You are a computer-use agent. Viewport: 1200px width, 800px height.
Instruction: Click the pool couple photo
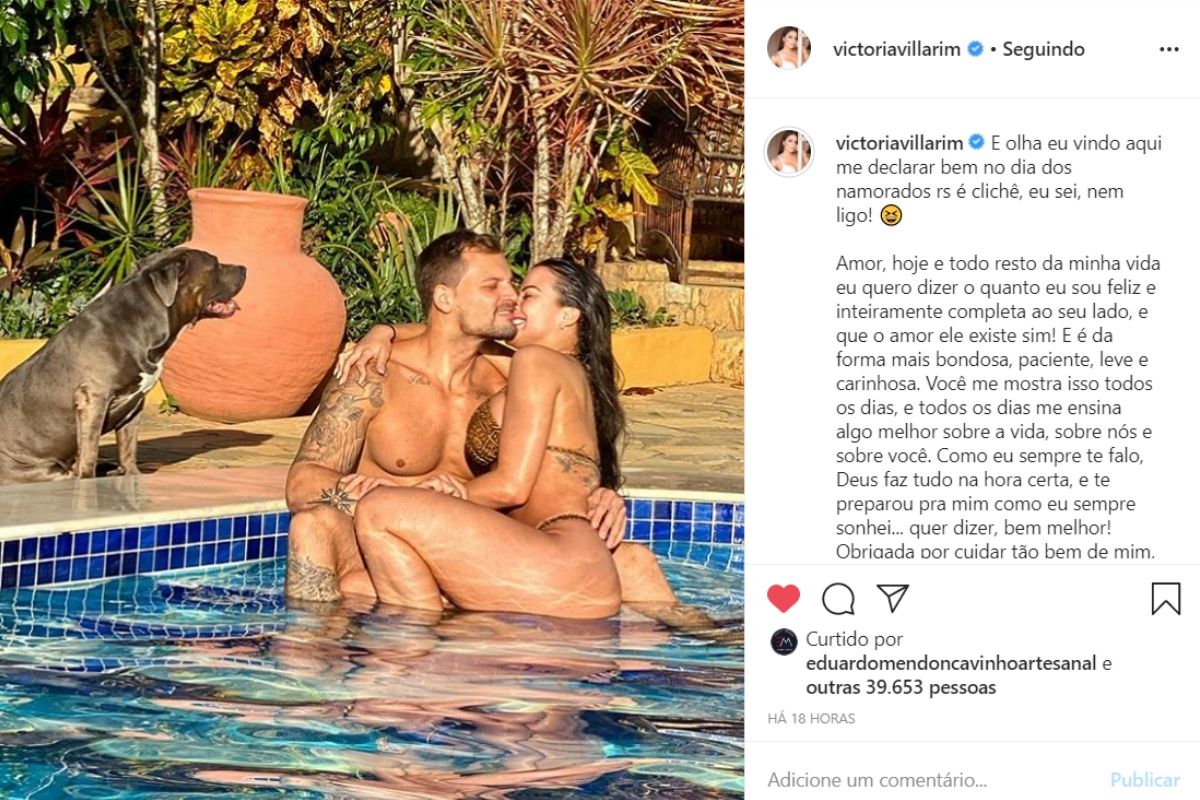coord(372,400)
